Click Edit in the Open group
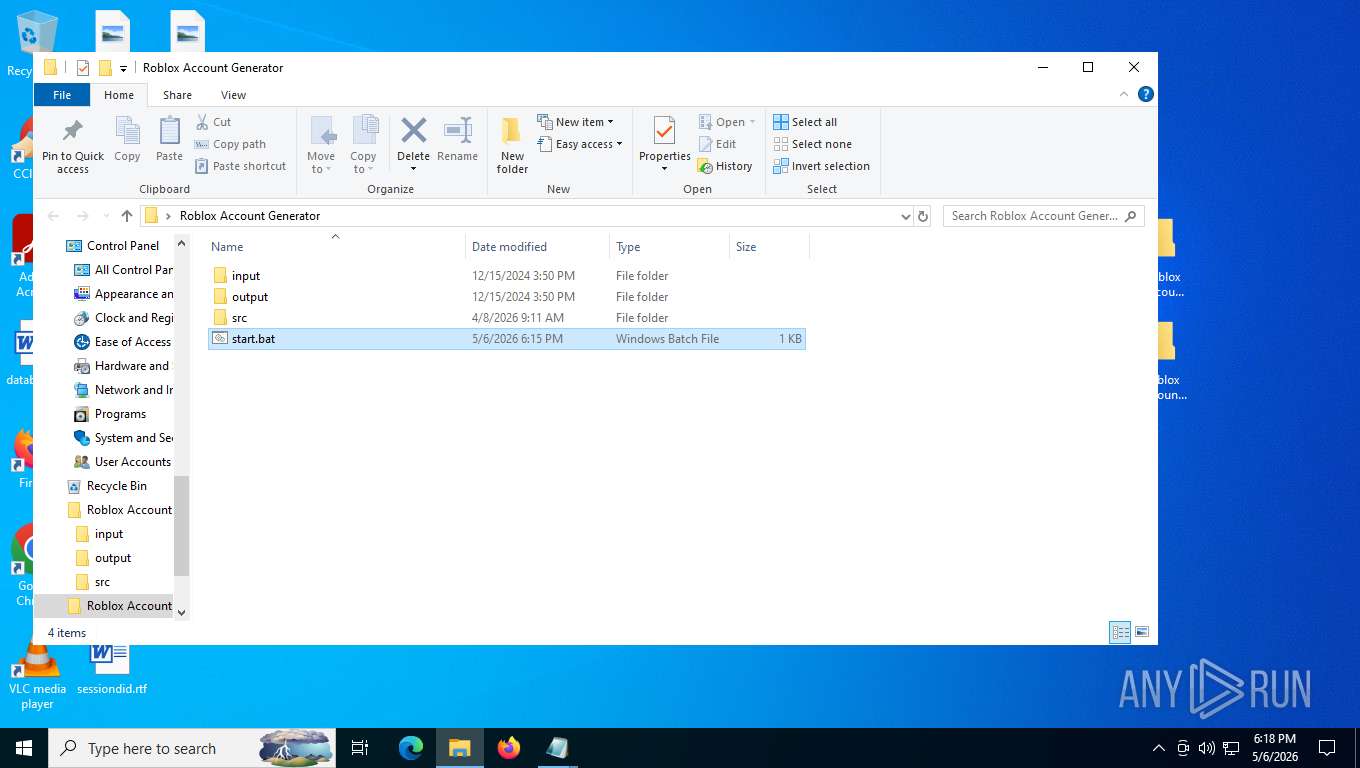Image resolution: width=1360 pixels, height=768 pixels. [x=717, y=144]
